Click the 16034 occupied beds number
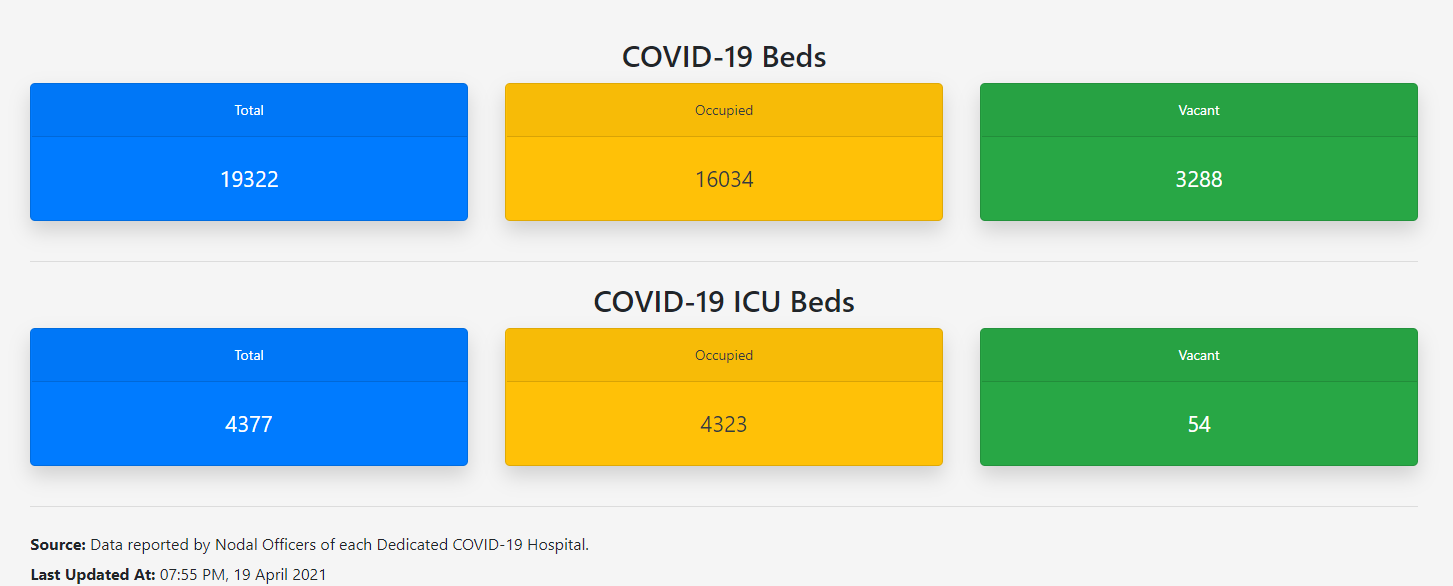Image resolution: width=1453 pixels, height=586 pixels. tap(724, 180)
